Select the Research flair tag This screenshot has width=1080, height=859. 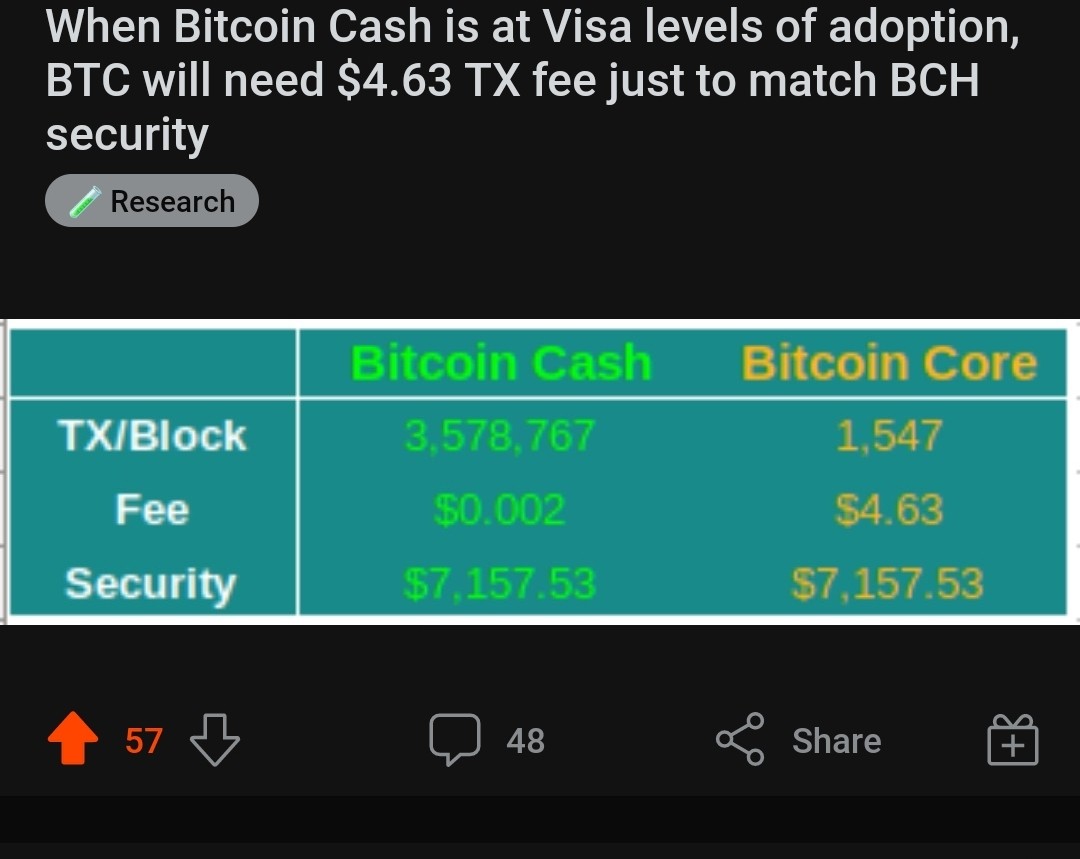tap(152, 200)
